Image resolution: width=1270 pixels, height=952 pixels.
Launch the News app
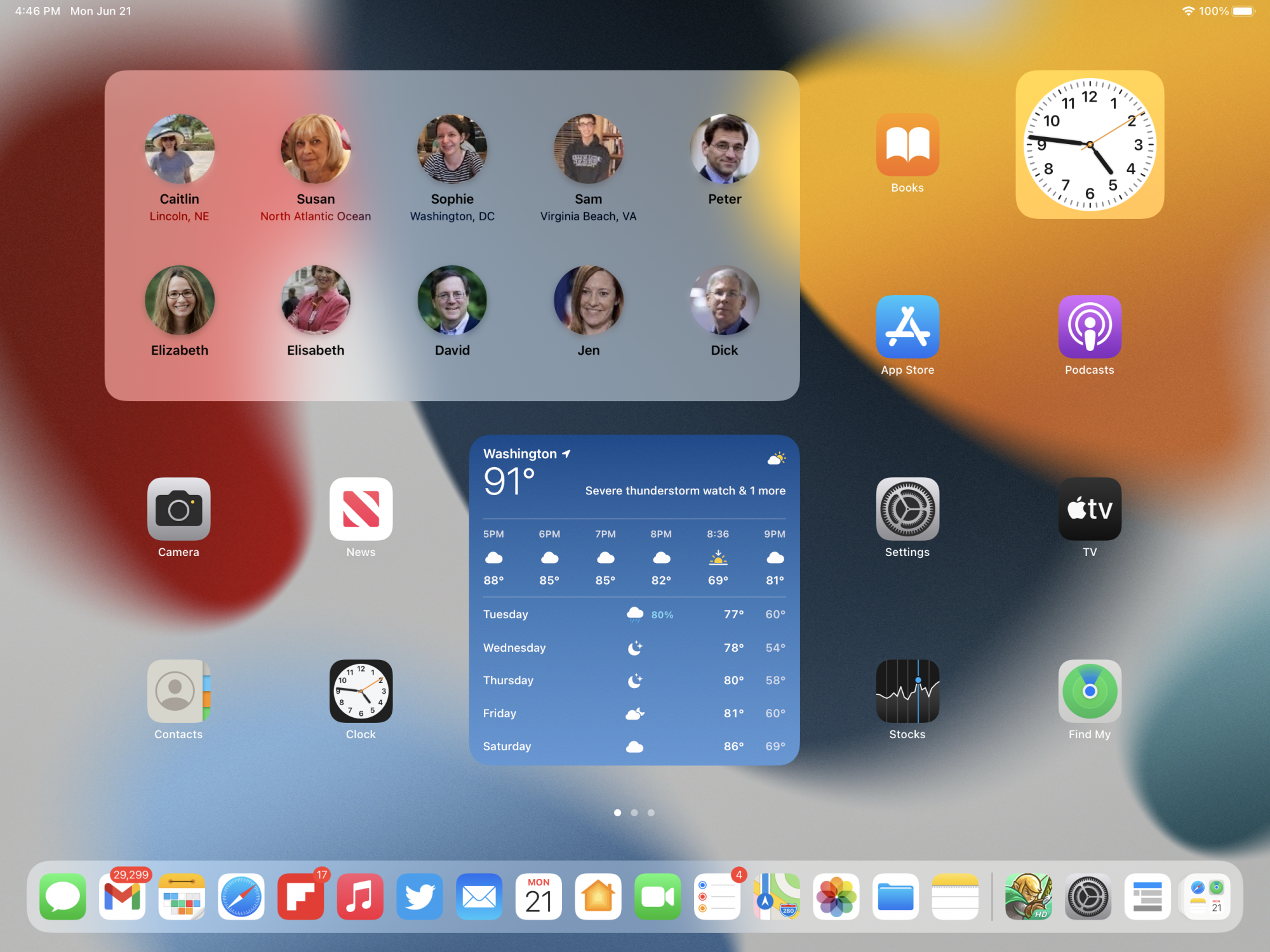click(361, 509)
